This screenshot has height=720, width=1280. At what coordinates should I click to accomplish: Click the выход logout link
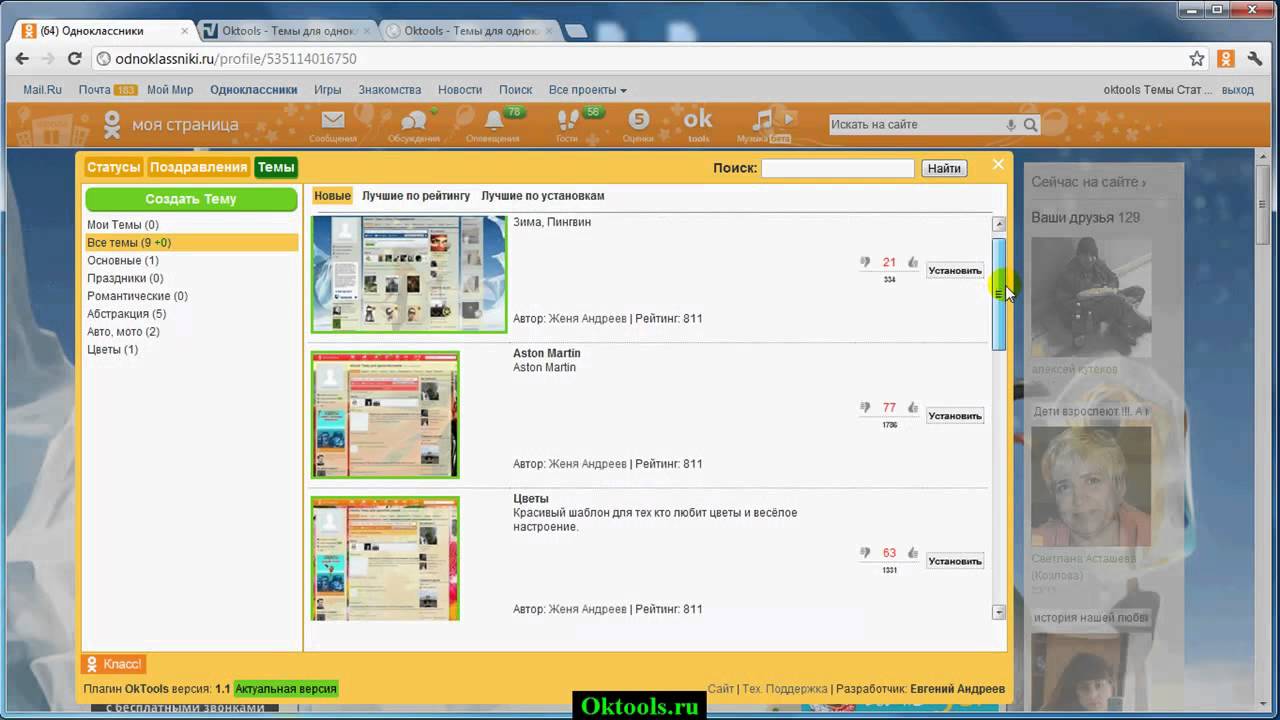pyautogui.click(x=1237, y=90)
